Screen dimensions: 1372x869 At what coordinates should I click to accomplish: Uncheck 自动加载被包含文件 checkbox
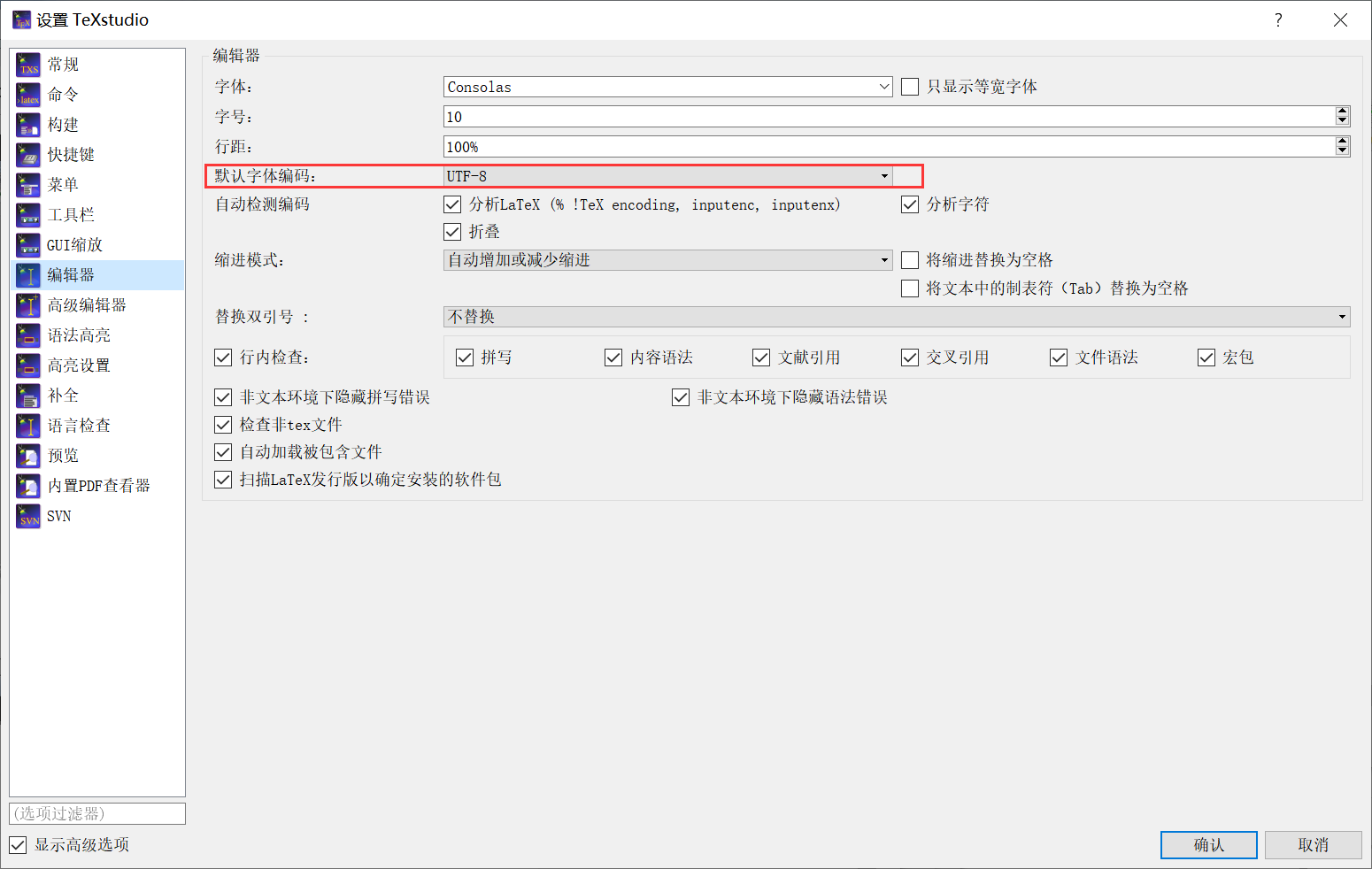point(223,452)
